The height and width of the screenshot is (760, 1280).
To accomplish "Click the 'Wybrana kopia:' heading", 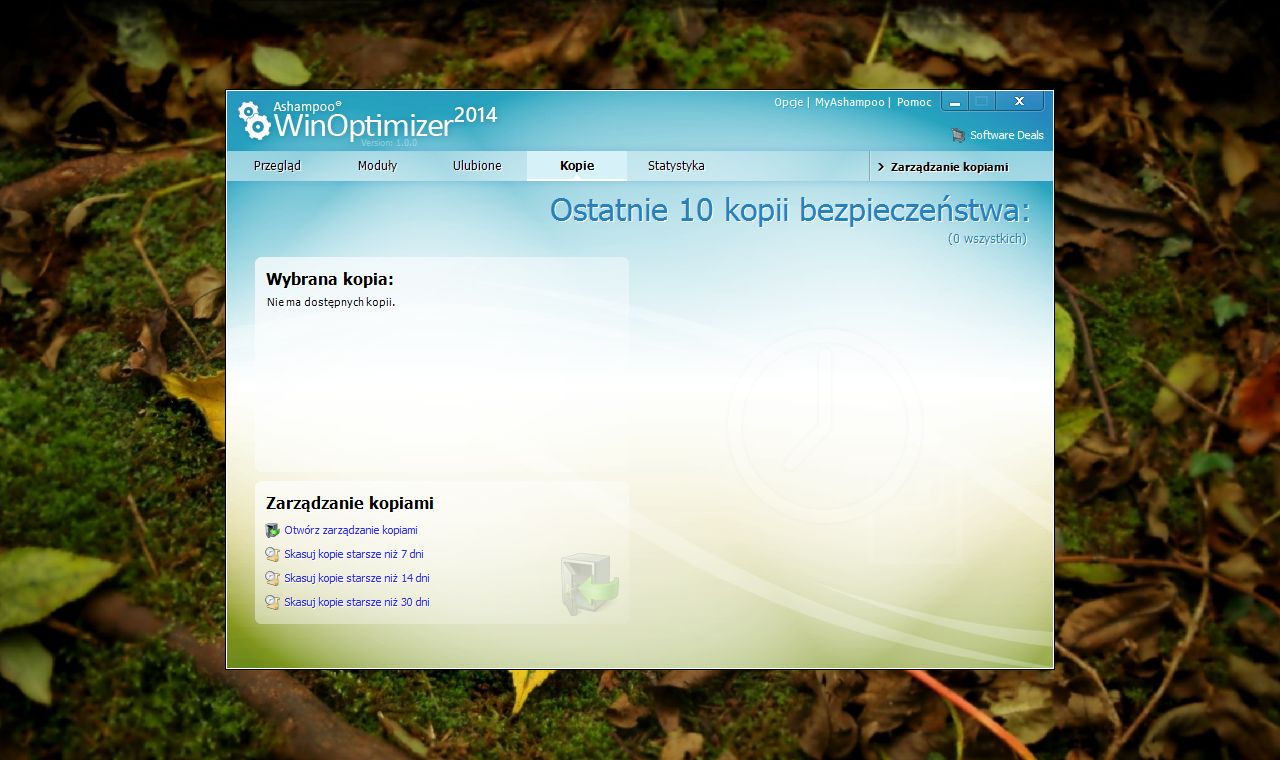I will tap(330, 279).
